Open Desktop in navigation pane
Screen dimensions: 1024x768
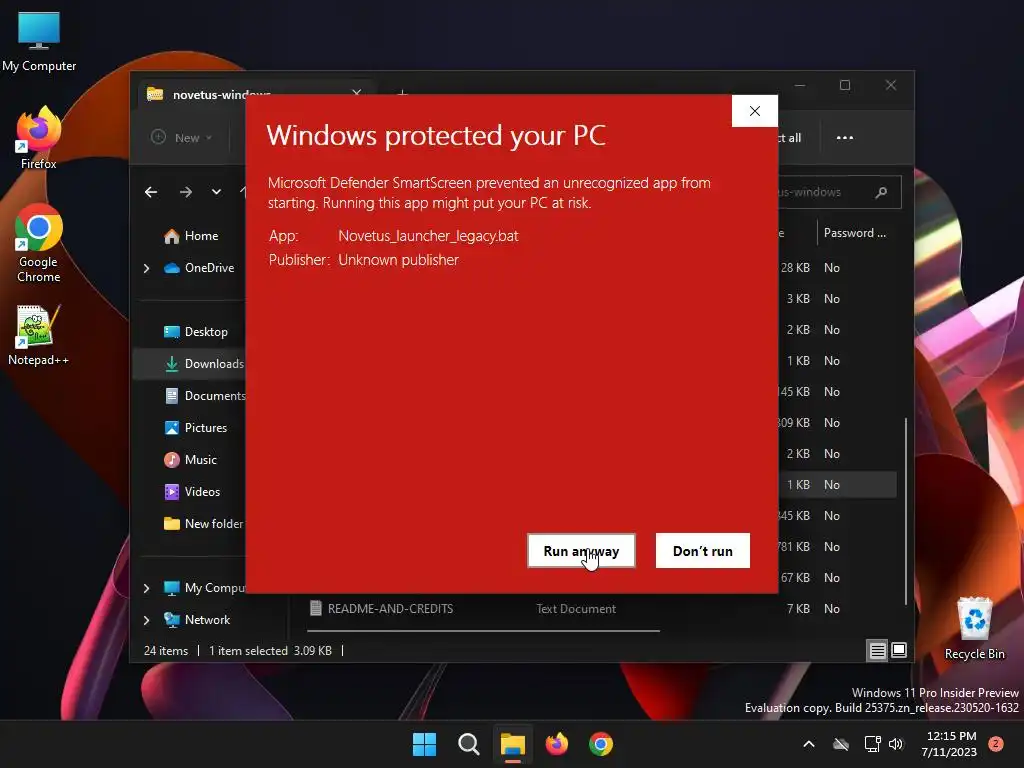point(196,332)
